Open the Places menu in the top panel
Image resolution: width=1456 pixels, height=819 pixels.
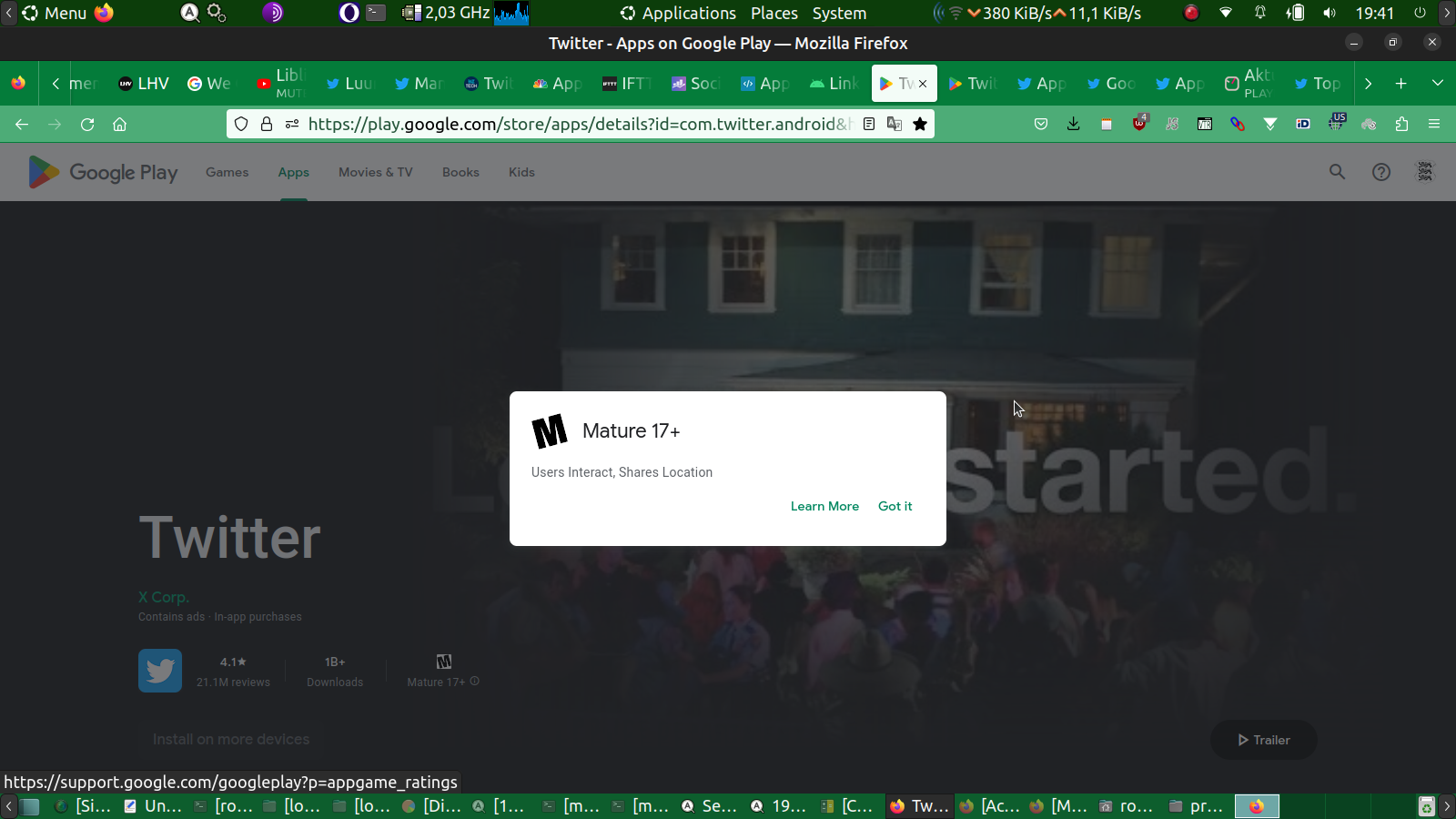(x=774, y=13)
